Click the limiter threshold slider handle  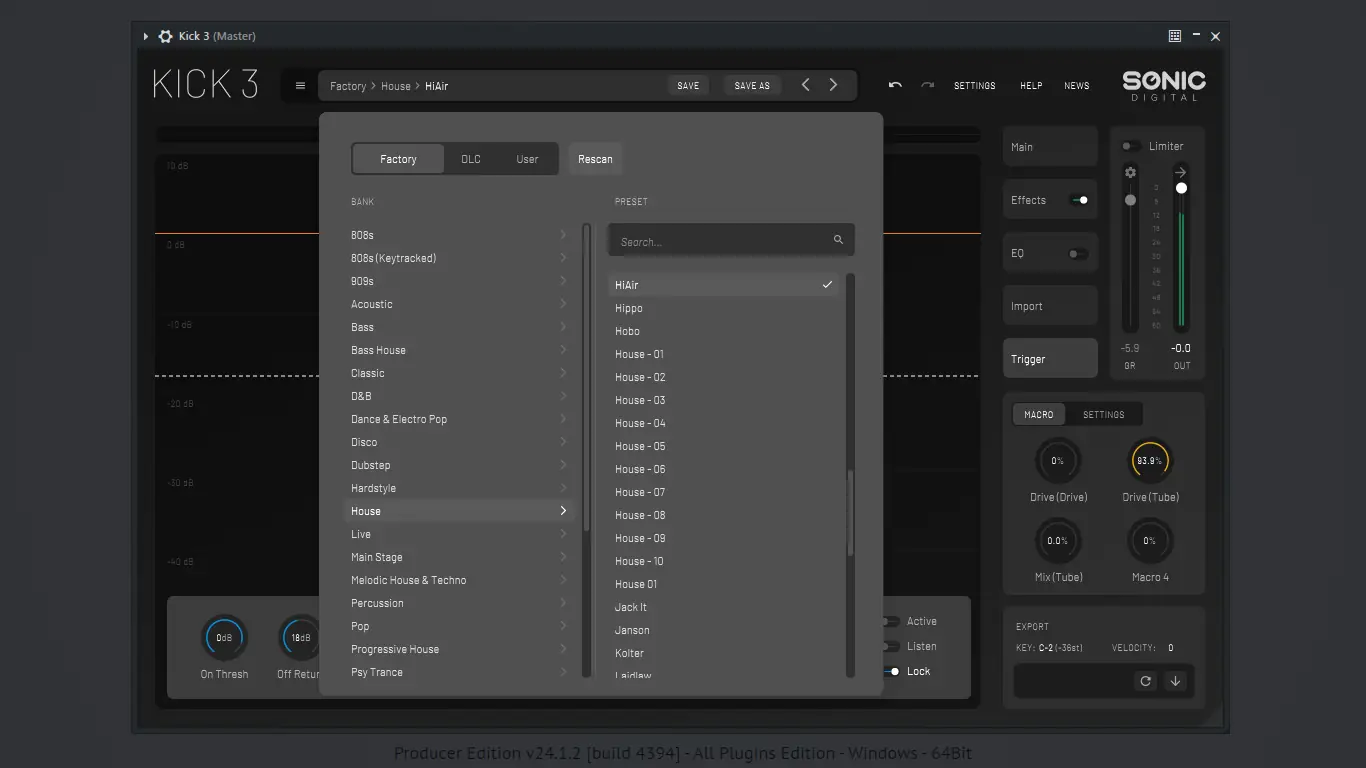coord(1130,200)
